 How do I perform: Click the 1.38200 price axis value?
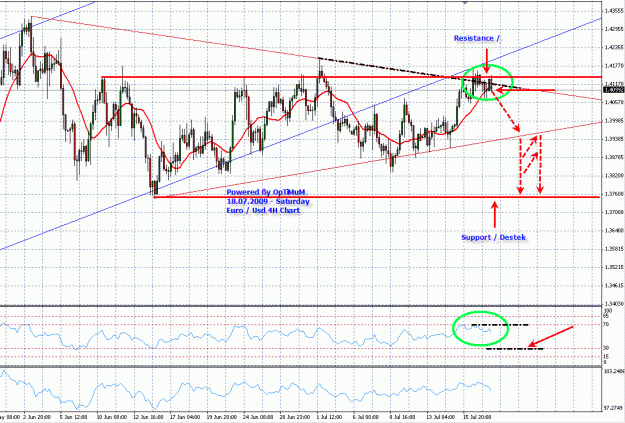[x=614, y=175]
